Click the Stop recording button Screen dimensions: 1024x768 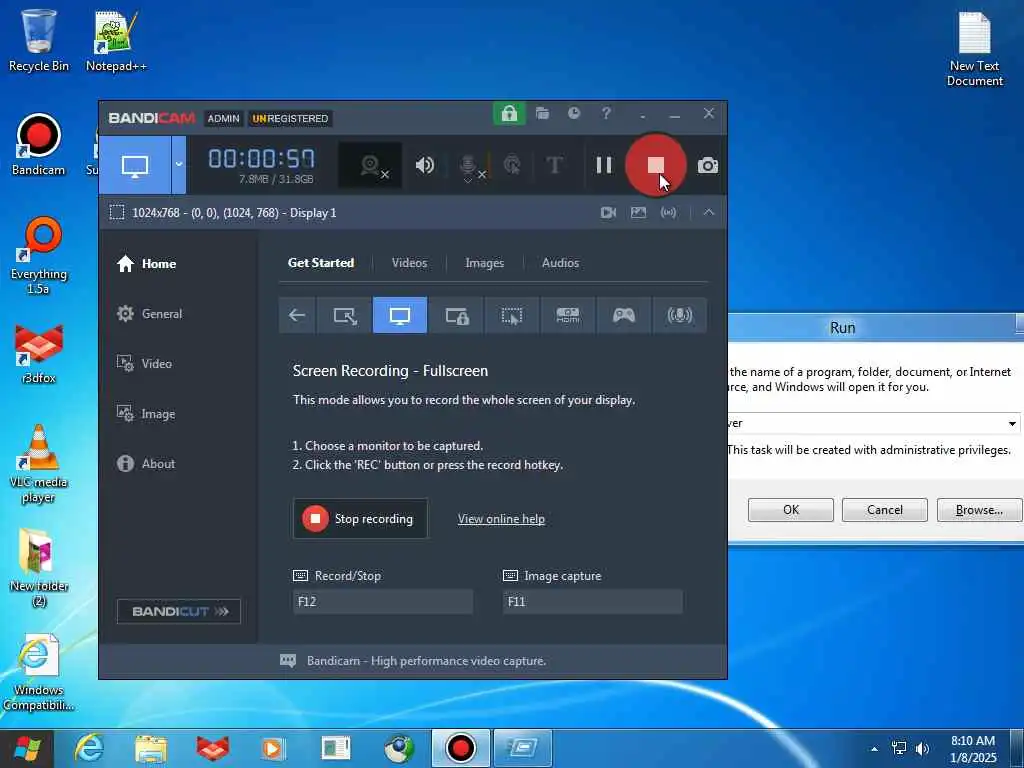(x=360, y=519)
